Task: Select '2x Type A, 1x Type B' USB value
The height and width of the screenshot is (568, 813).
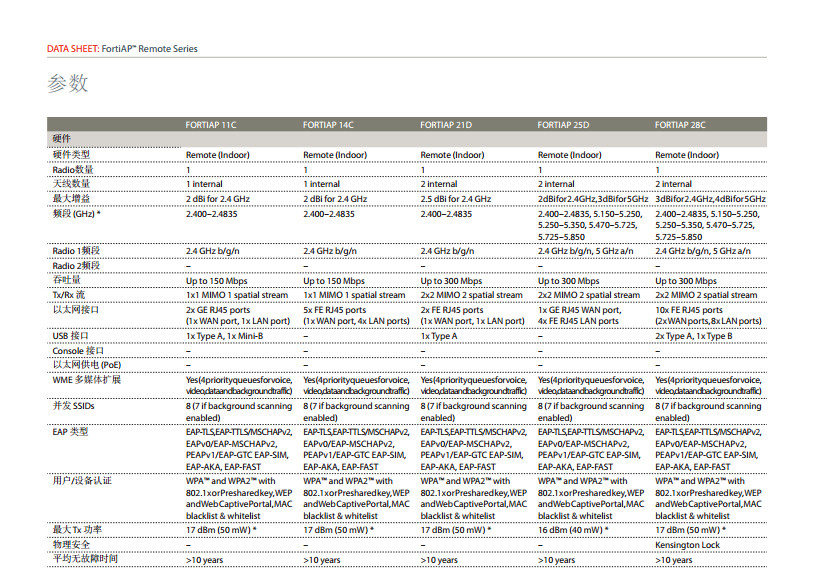Action: click(x=694, y=336)
